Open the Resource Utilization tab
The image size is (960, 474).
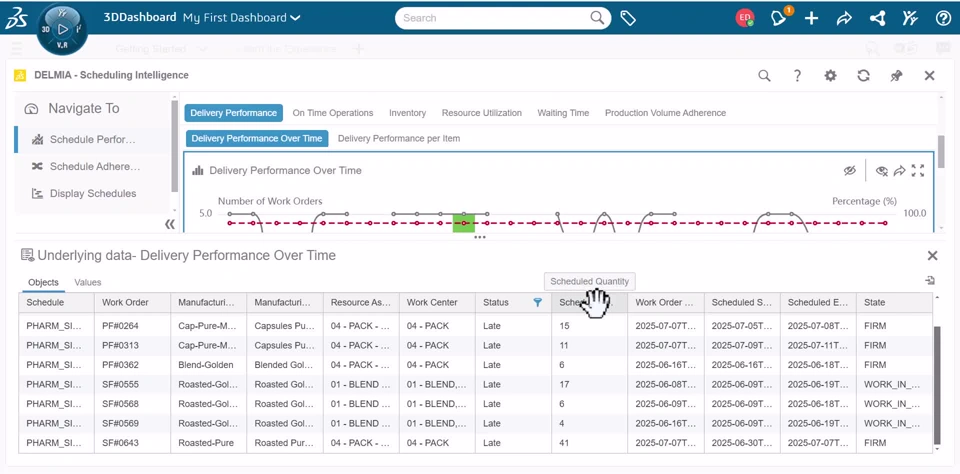[x=482, y=113]
